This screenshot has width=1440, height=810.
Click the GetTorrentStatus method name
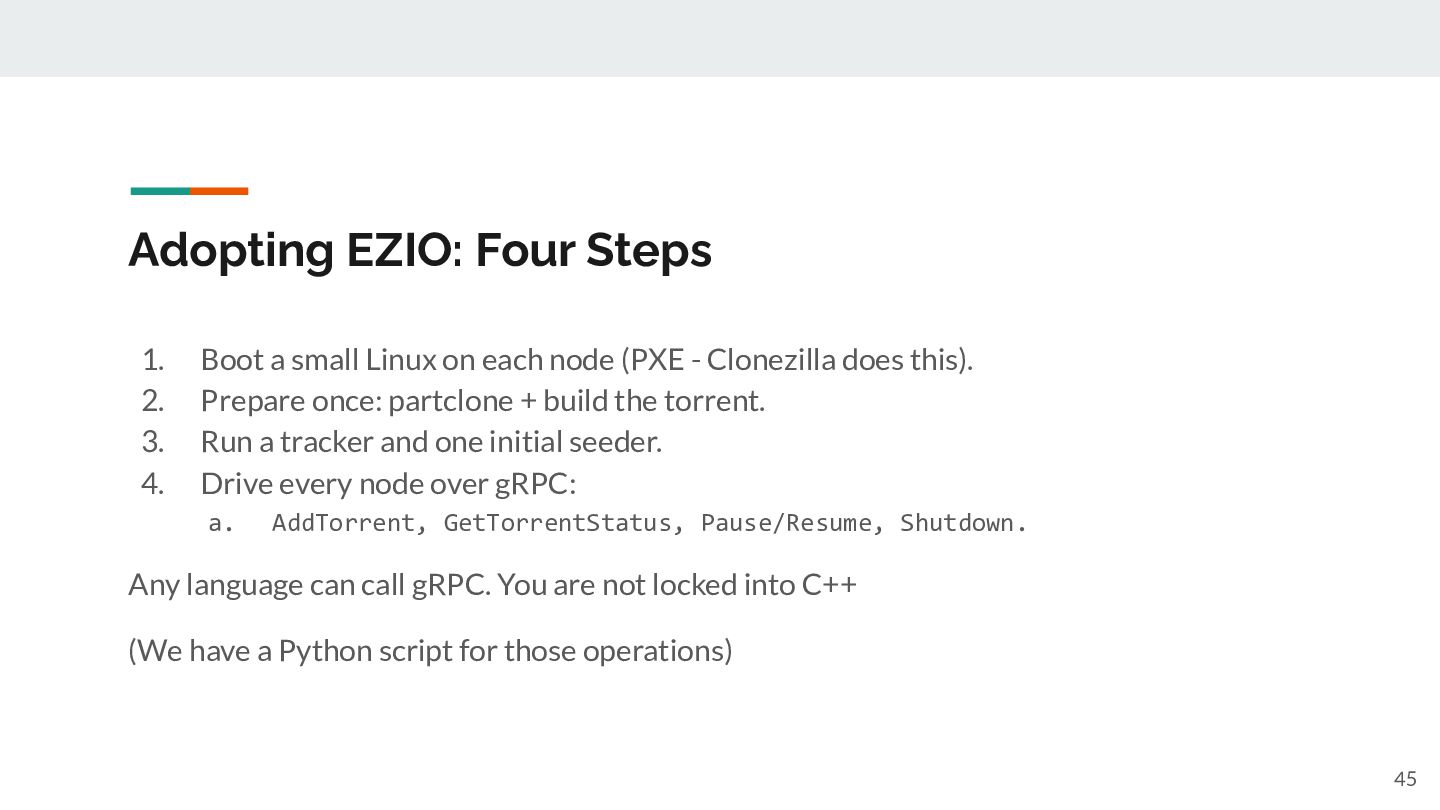coord(557,523)
